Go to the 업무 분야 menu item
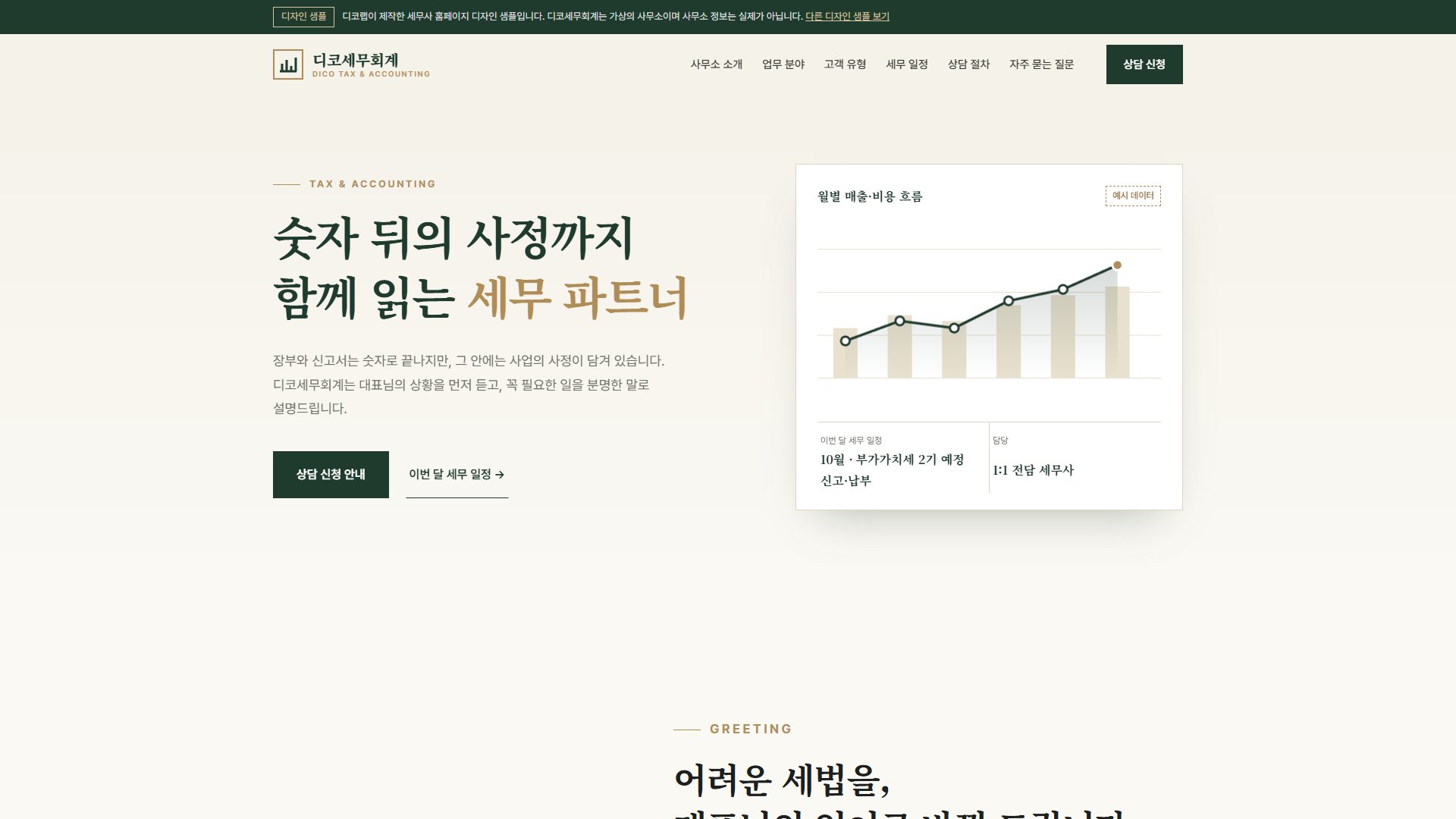 [x=783, y=64]
